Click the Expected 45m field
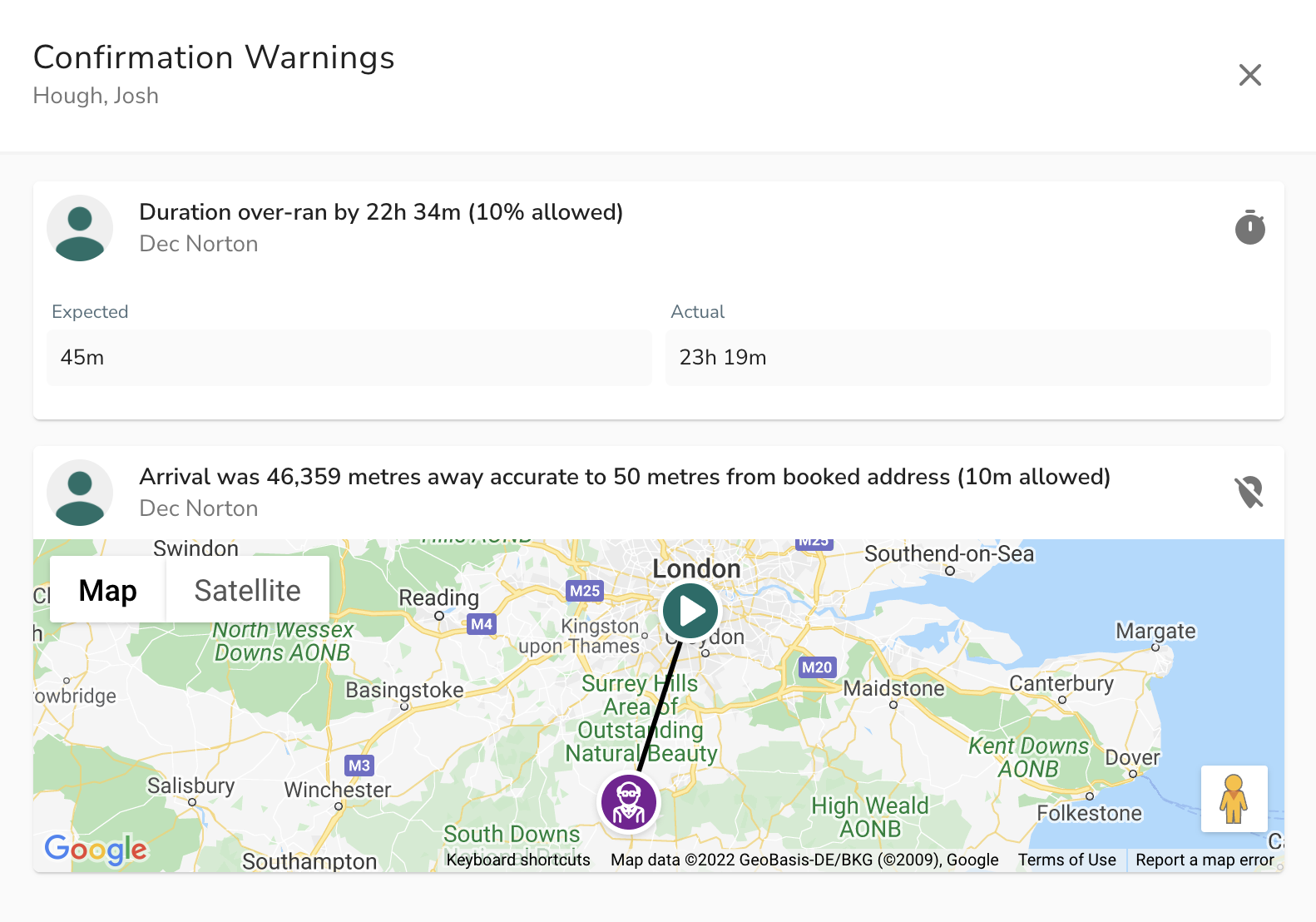This screenshot has height=922, width=1316. pos(349,358)
